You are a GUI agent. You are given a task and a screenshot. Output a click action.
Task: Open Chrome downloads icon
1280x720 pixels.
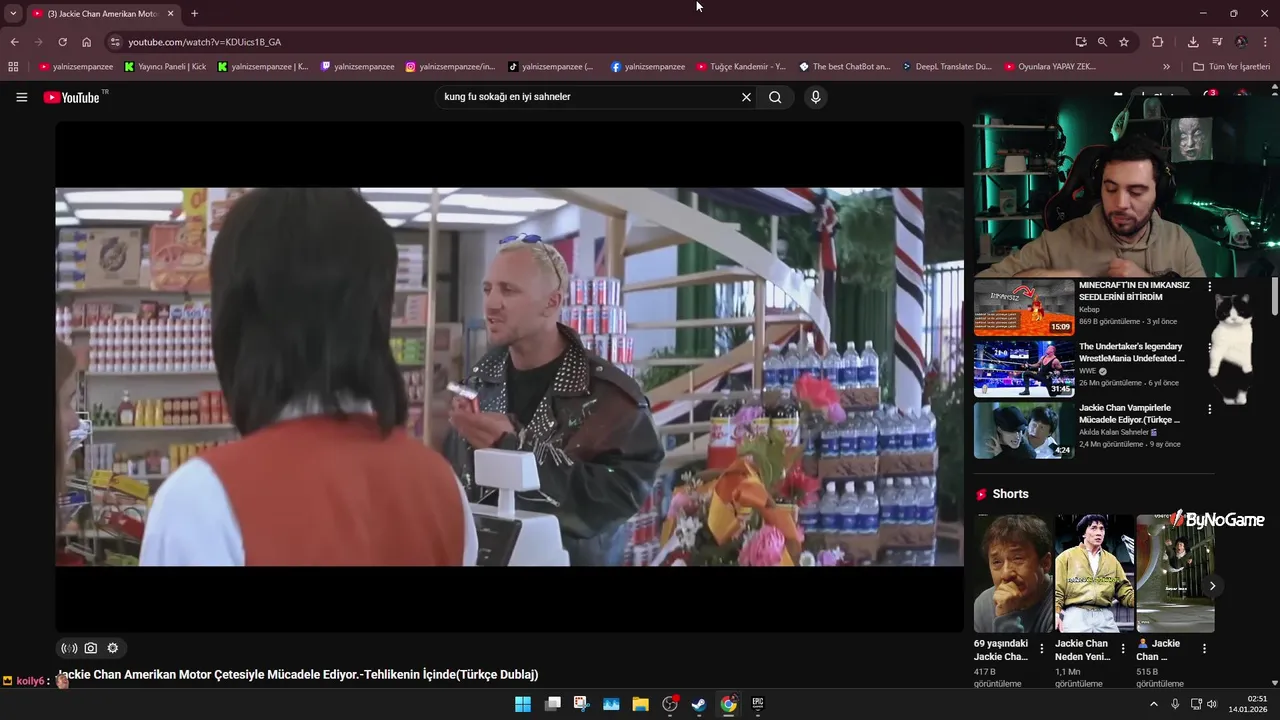tap(1193, 42)
